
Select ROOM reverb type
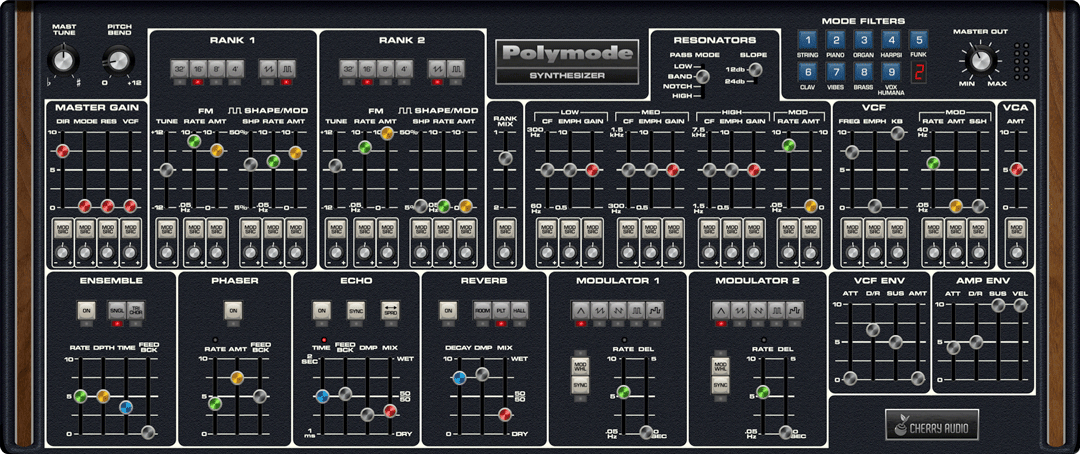tap(481, 310)
